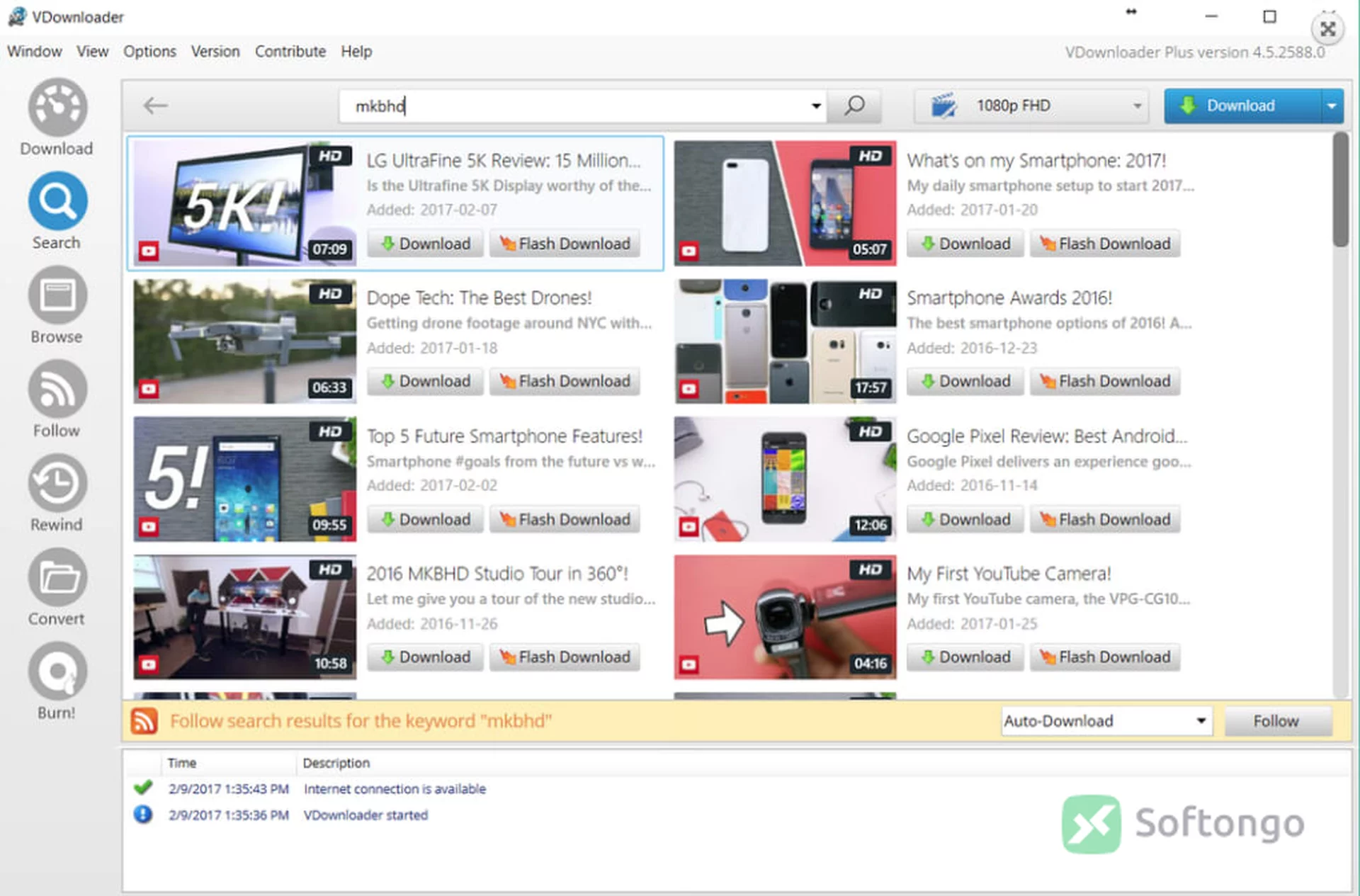1360x896 pixels.
Task: Expand the search history dropdown arrow
Action: click(x=816, y=106)
